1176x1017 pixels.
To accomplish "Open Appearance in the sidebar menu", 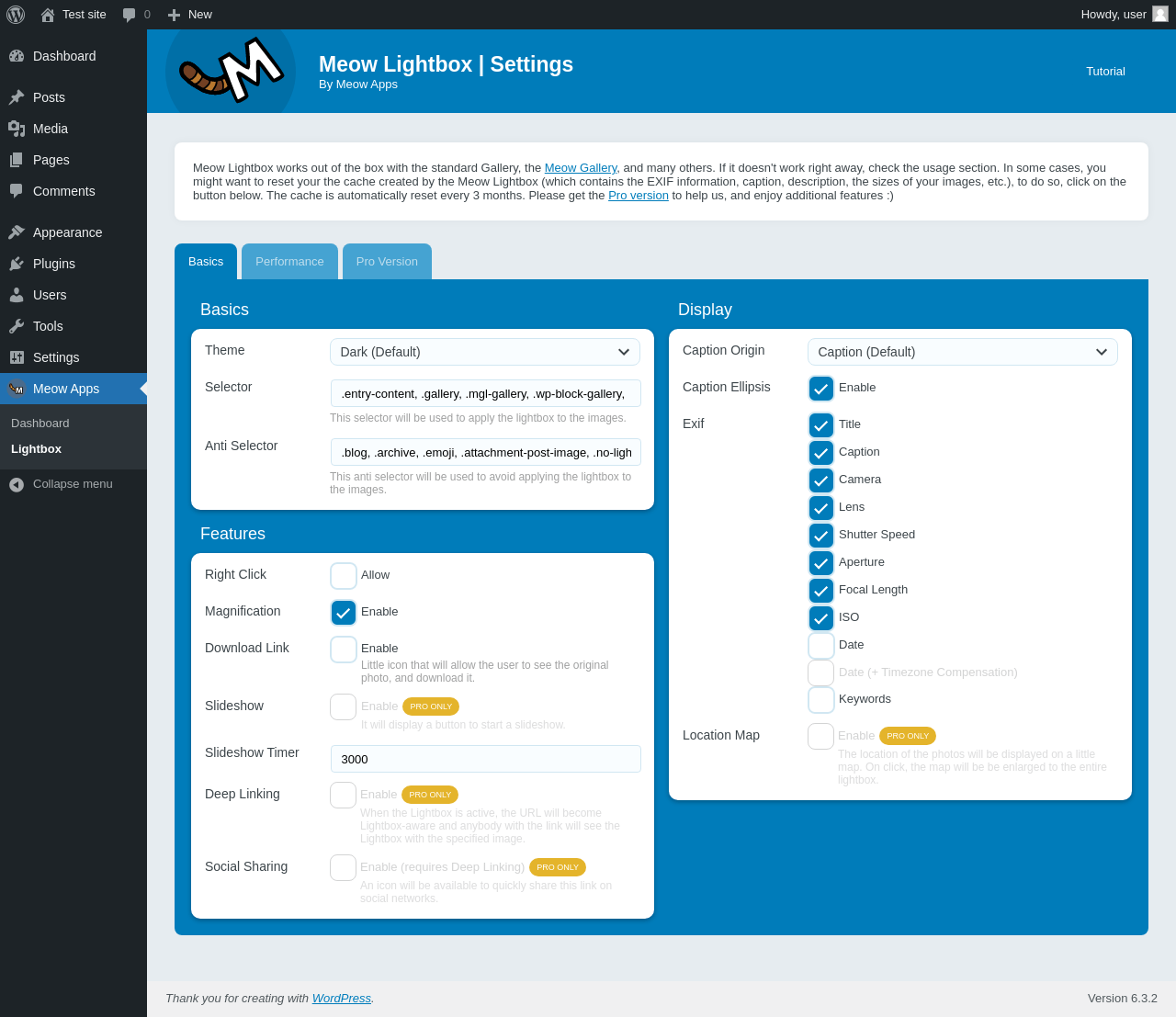I will 73,232.
